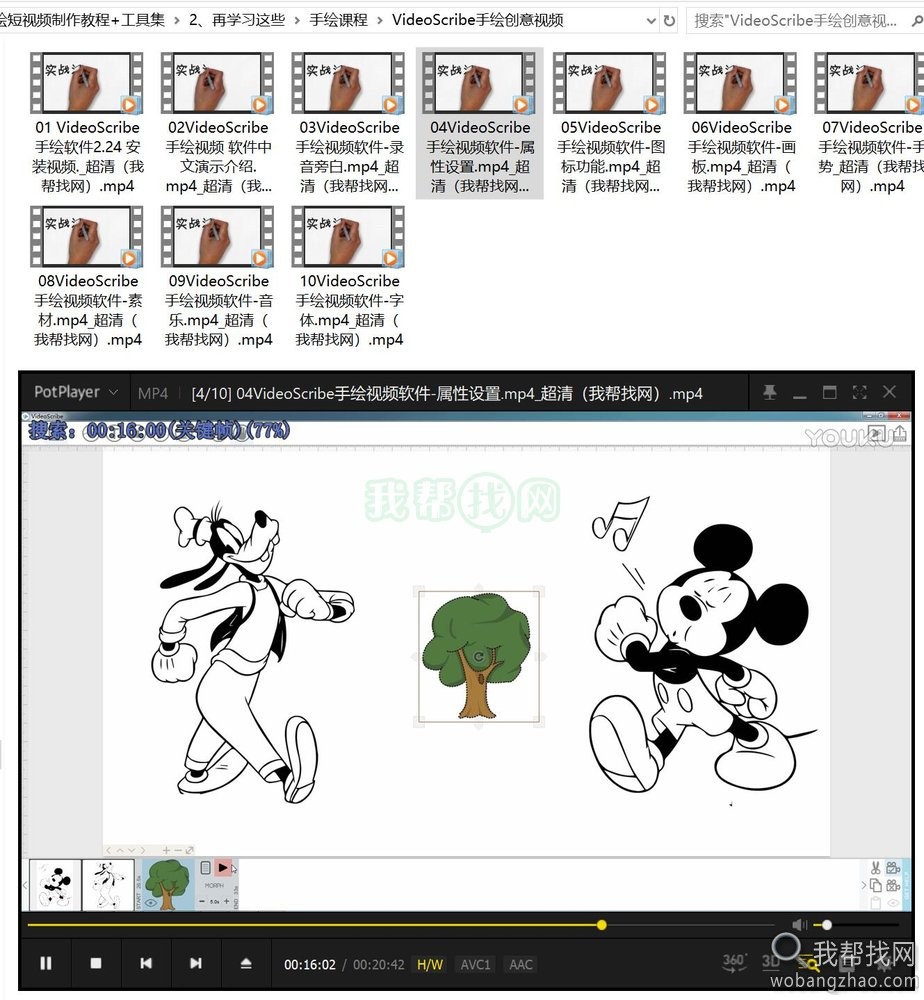
Task: Click the eject/open file button
Action: point(246,963)
